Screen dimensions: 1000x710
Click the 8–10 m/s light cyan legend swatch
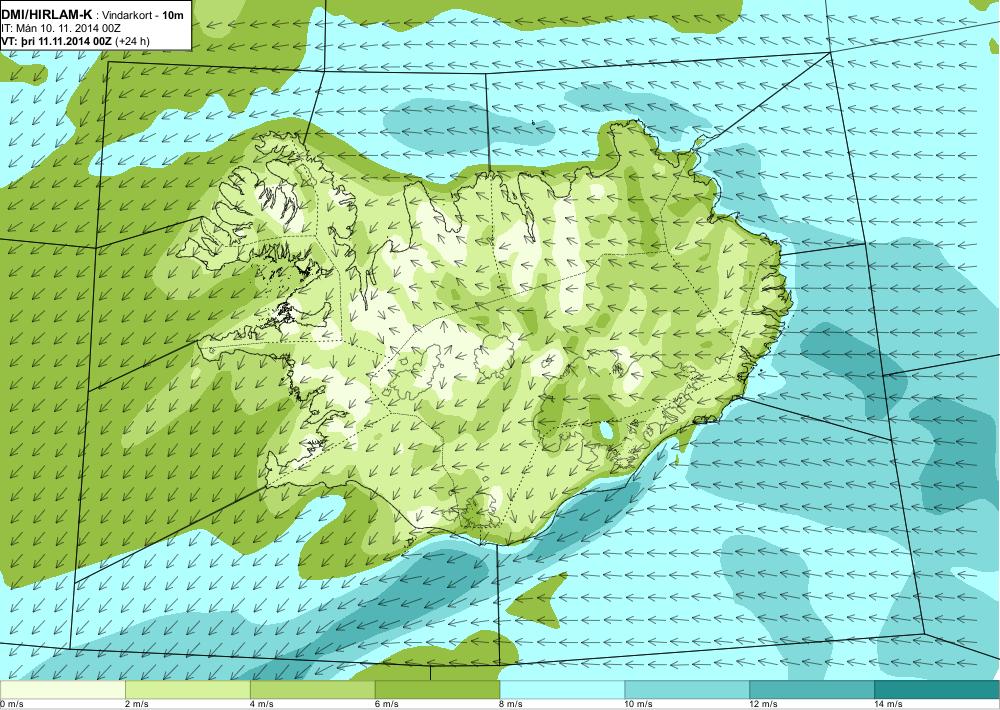pos(562,690)
